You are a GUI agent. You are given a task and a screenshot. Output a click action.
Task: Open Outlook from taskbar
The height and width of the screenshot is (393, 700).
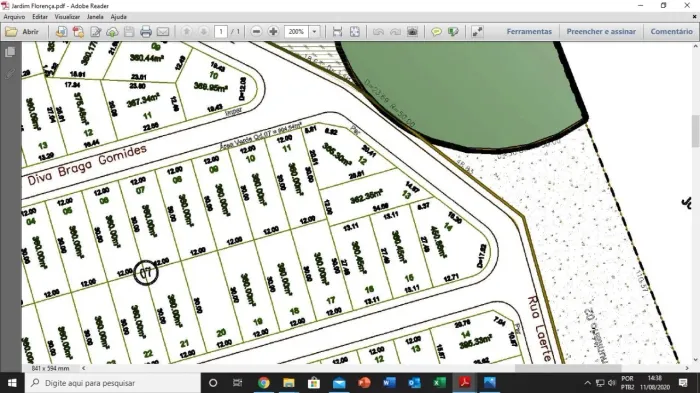tap(414, 383)
